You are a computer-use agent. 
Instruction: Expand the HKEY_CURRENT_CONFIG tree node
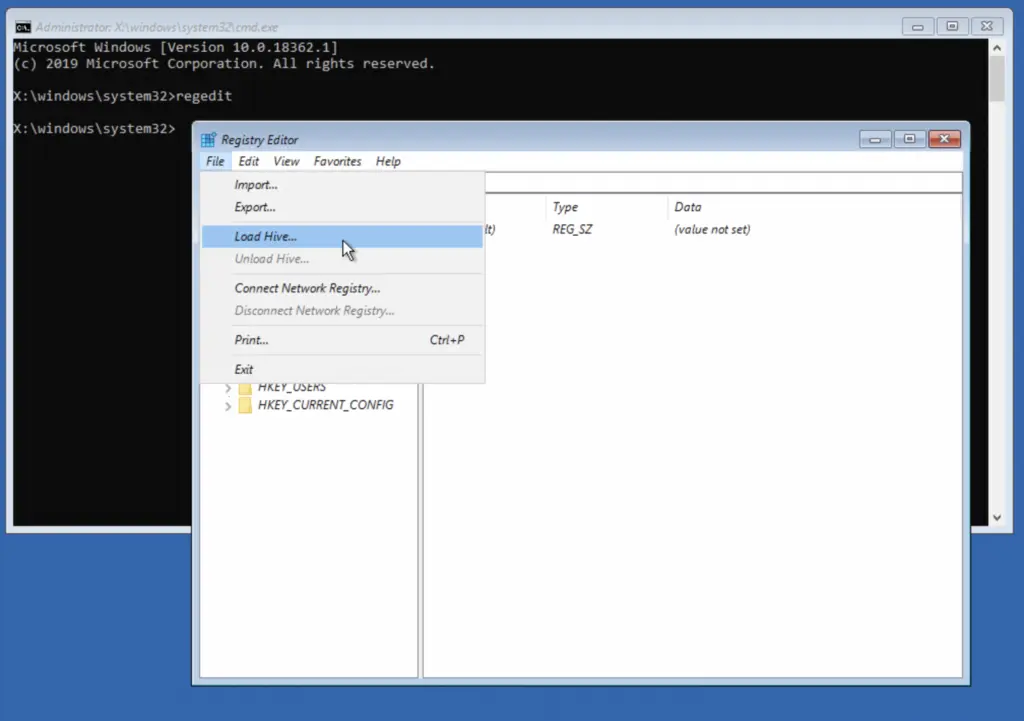pos(228,406)
